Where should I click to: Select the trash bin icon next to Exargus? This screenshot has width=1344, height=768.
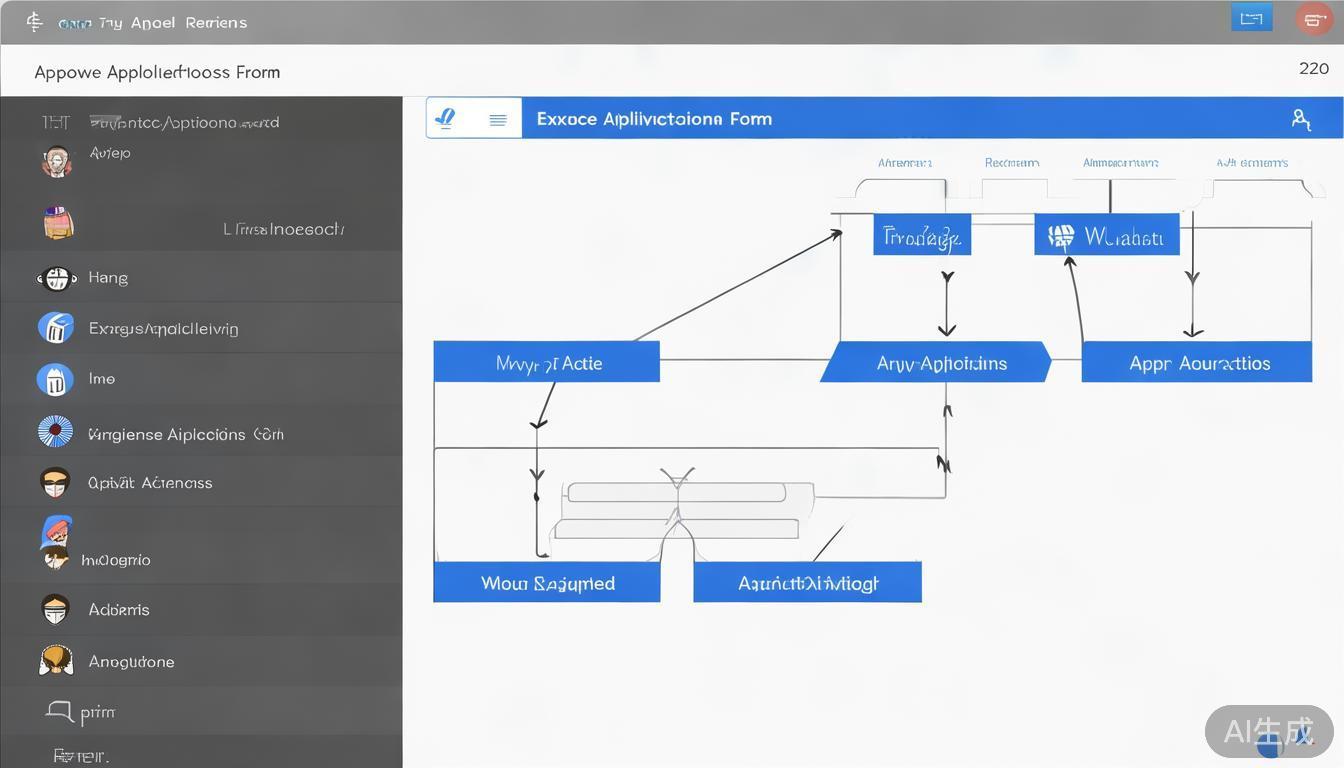pos(55,327)
